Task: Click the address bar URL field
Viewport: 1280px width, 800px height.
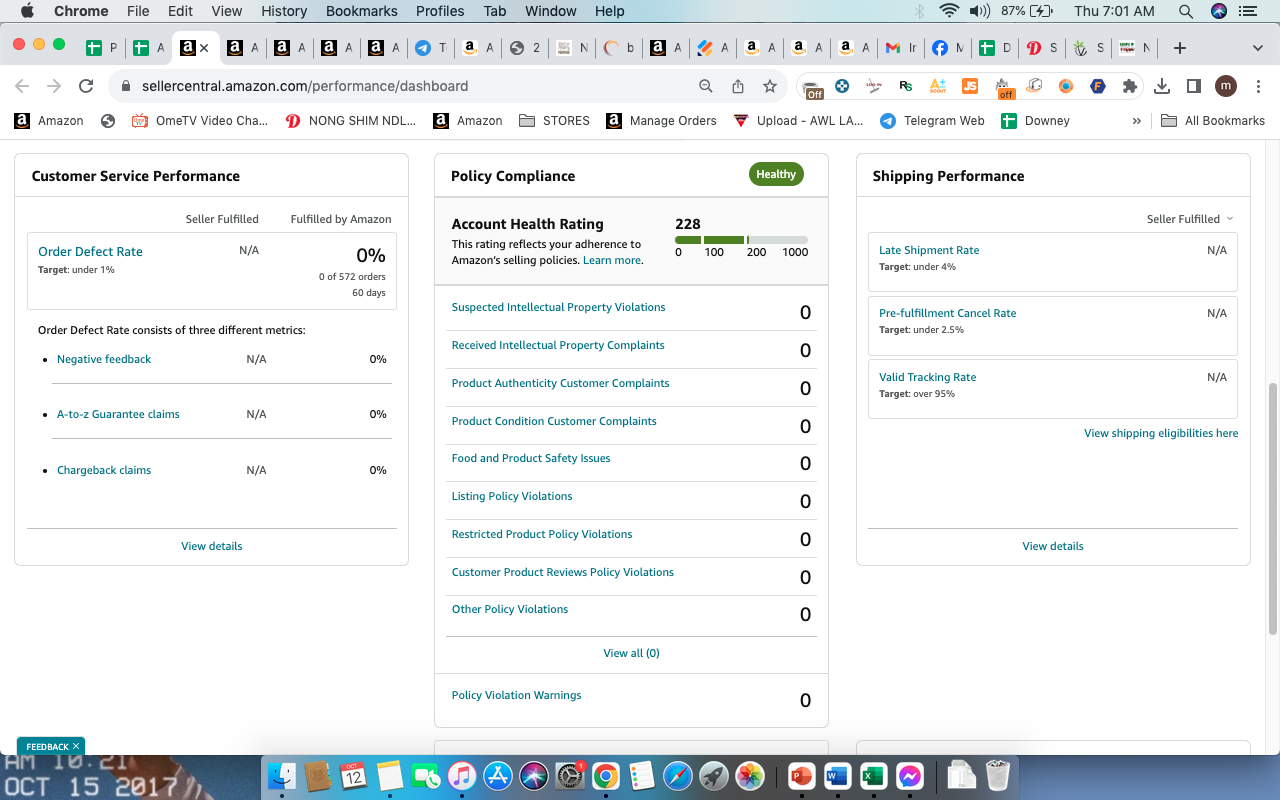Action: pyautogui.click(x=400, y=86)
